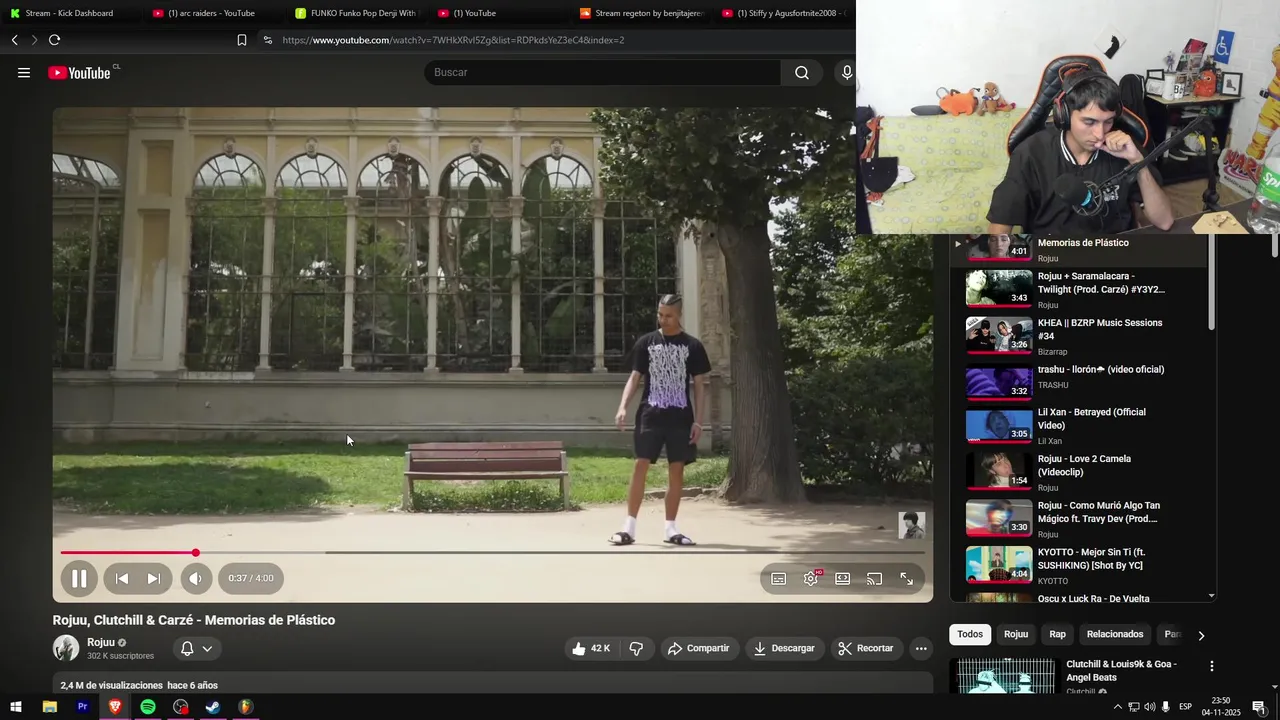
Task: Open video settings gear
Action: (811, 579)
